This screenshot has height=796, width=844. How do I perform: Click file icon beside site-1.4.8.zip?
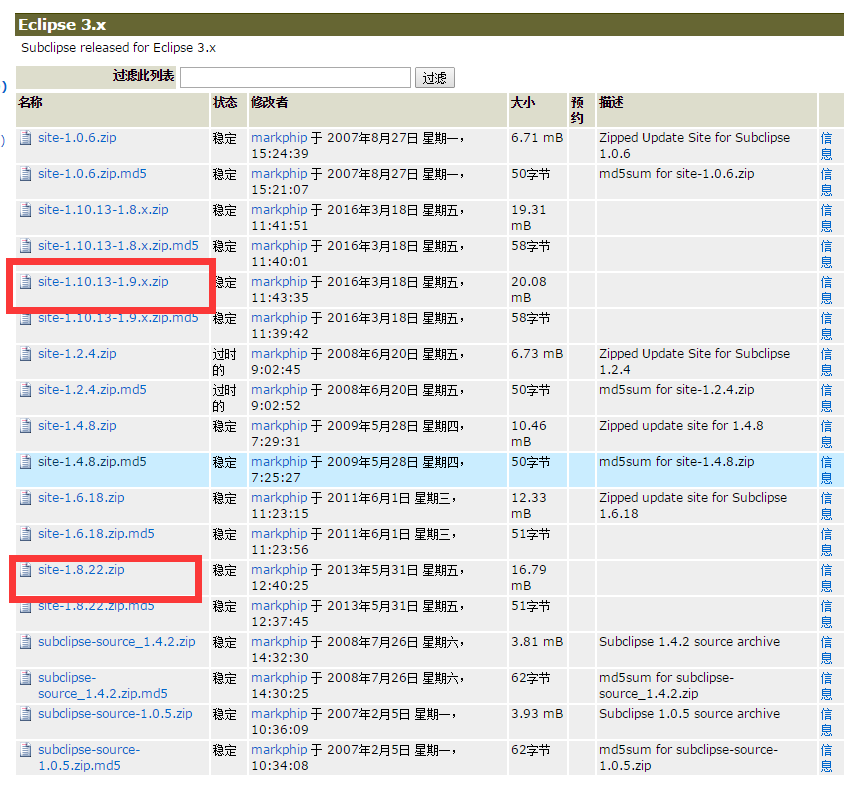pyautogui.click(x=25, y=426)
